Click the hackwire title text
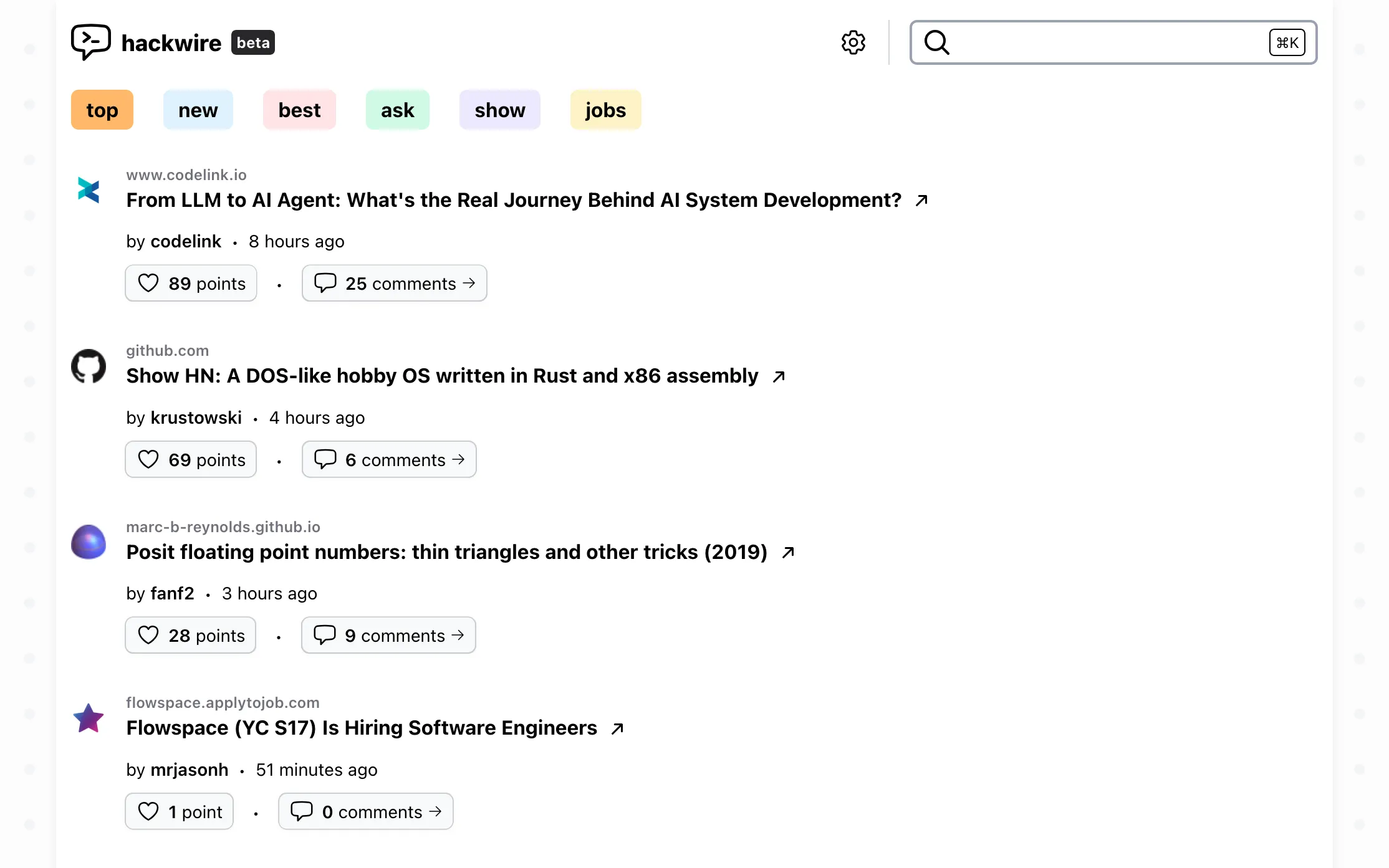This screenshot has height=868, width=1389. (171, 43)
